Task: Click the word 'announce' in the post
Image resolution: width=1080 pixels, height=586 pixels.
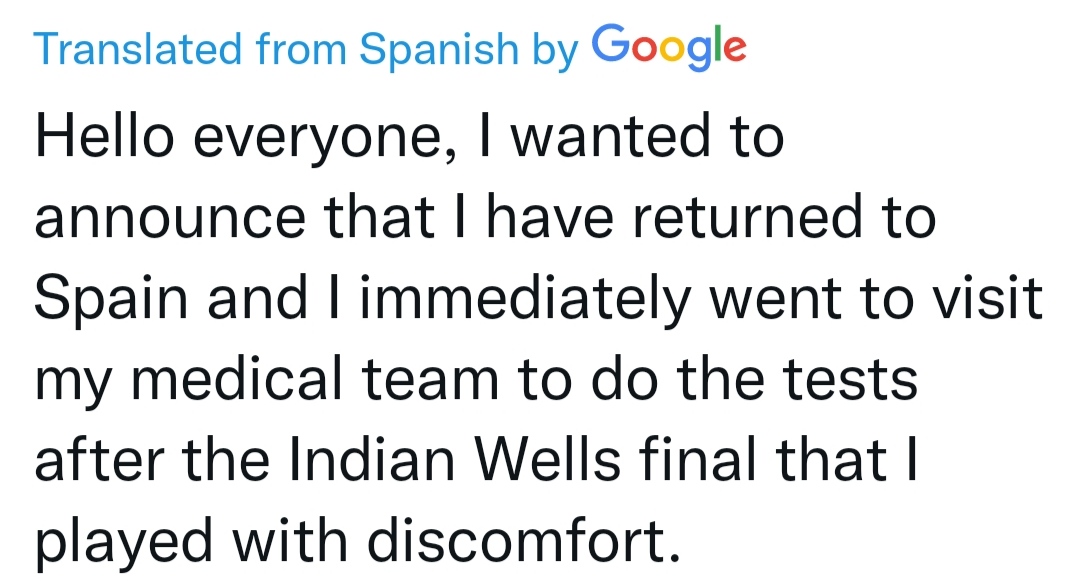Action: [x=170, y=217]
